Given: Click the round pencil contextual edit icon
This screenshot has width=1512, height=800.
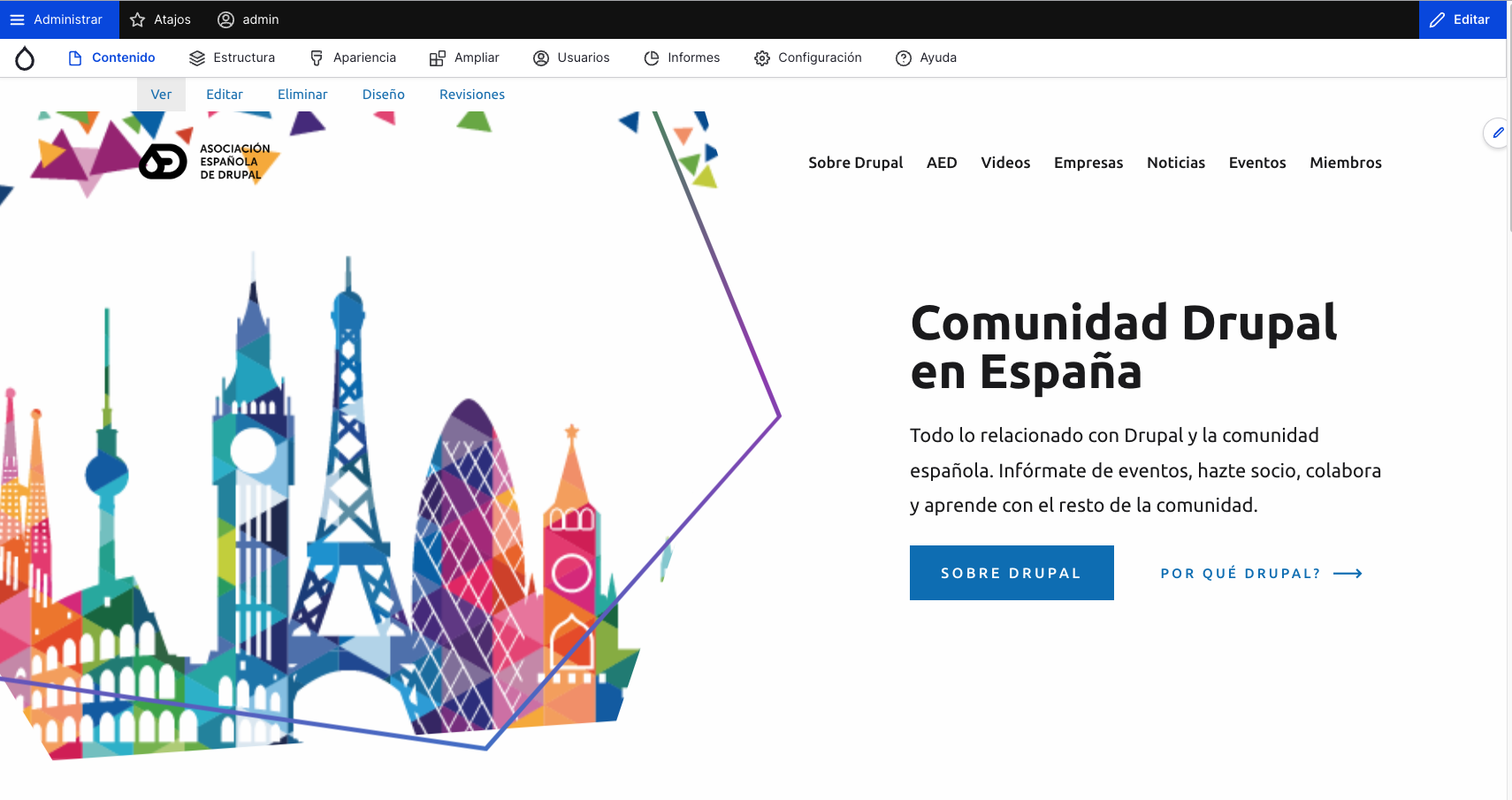Looking at the screenshot, I should (1497, 133).
